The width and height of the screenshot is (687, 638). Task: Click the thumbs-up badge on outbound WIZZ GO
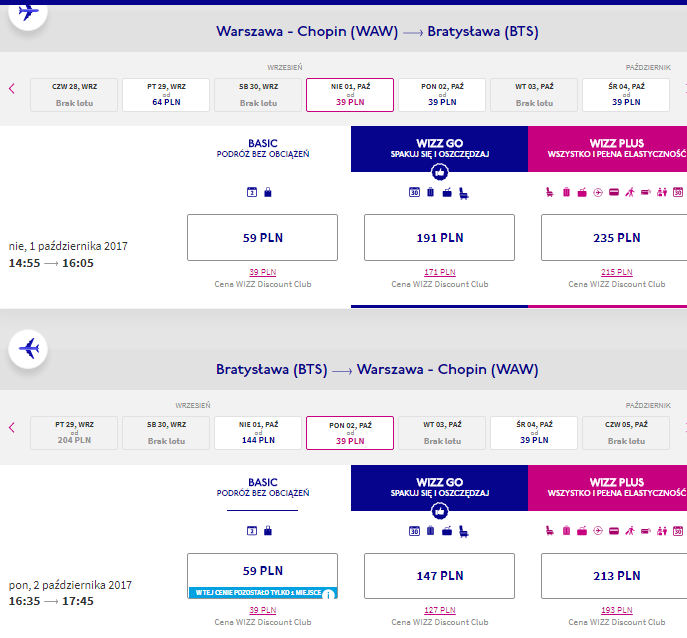pyautogui.click(x=439, y=172)
